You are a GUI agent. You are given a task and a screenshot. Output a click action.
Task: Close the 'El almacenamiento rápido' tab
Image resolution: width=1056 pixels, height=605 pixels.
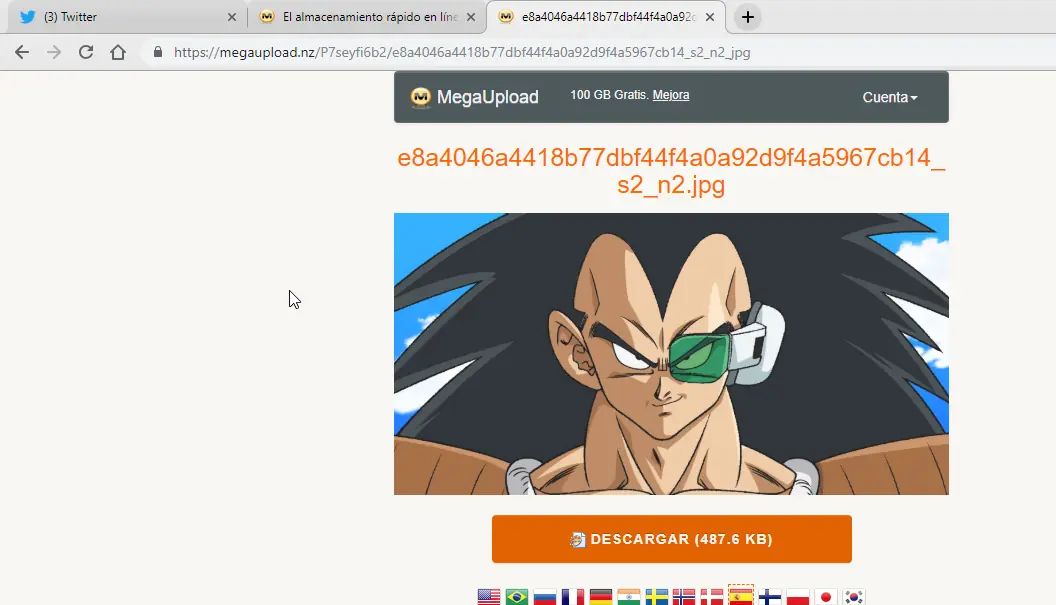click(471, 17)
